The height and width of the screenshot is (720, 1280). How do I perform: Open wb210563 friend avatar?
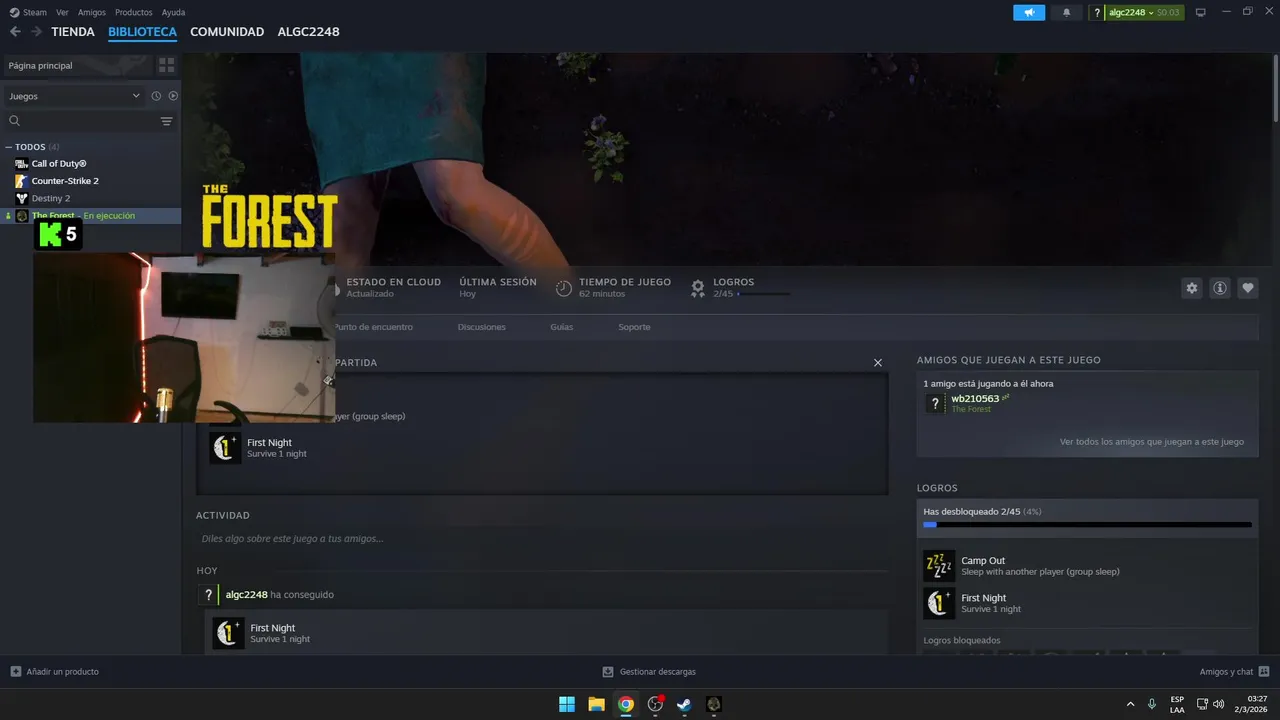coord(935,403)
